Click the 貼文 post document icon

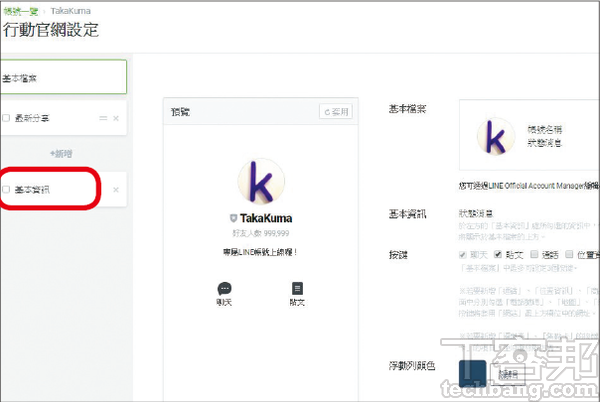(x=297, y=288)
